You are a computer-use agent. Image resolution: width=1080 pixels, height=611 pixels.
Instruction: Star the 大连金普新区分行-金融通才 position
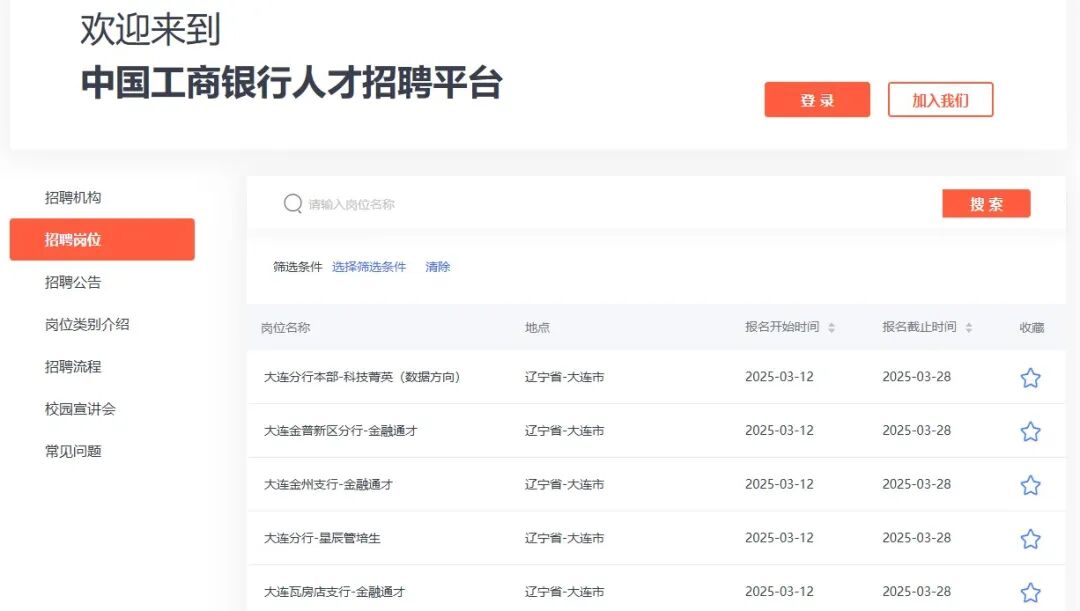tap(1030, 431)
